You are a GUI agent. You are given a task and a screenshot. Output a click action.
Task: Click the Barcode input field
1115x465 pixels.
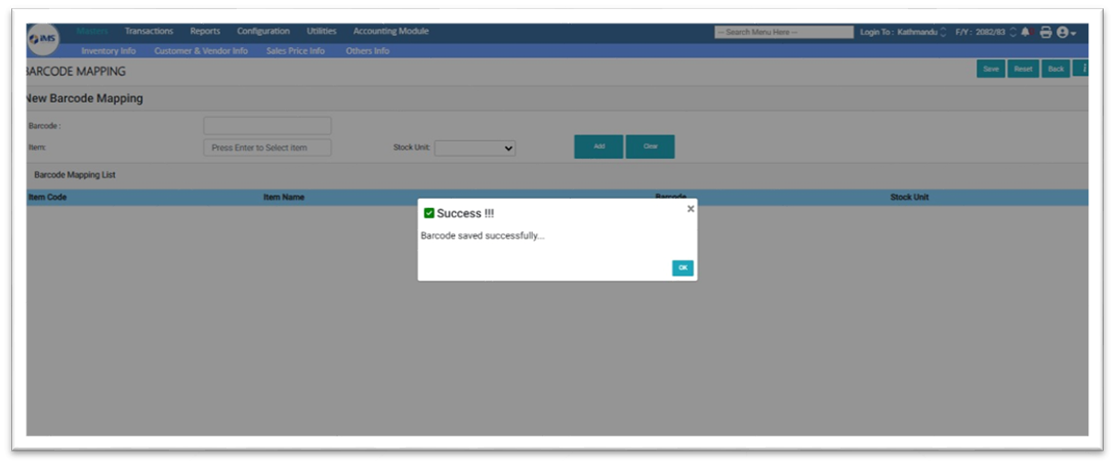[x=267, y=126]
